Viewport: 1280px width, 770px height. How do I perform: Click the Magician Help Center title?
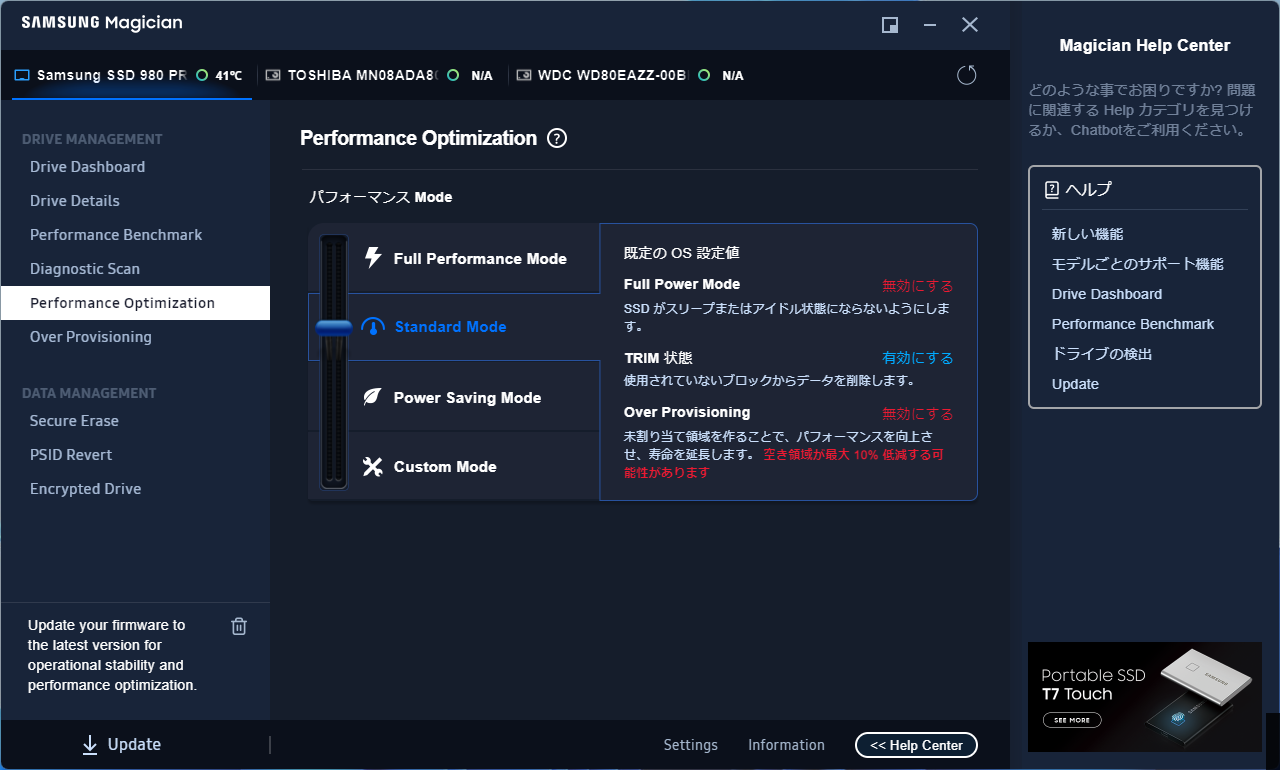(1145, 45)
